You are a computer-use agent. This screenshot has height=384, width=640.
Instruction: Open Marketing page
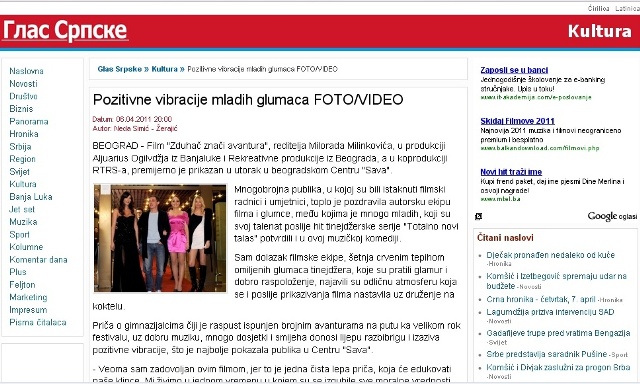coord(28,297)
